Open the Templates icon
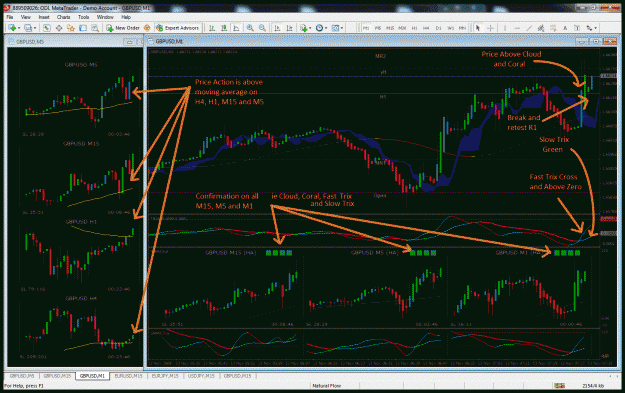The width and height of the screenshot is (625, 393). pyautogui.click(x=335, y=28)
